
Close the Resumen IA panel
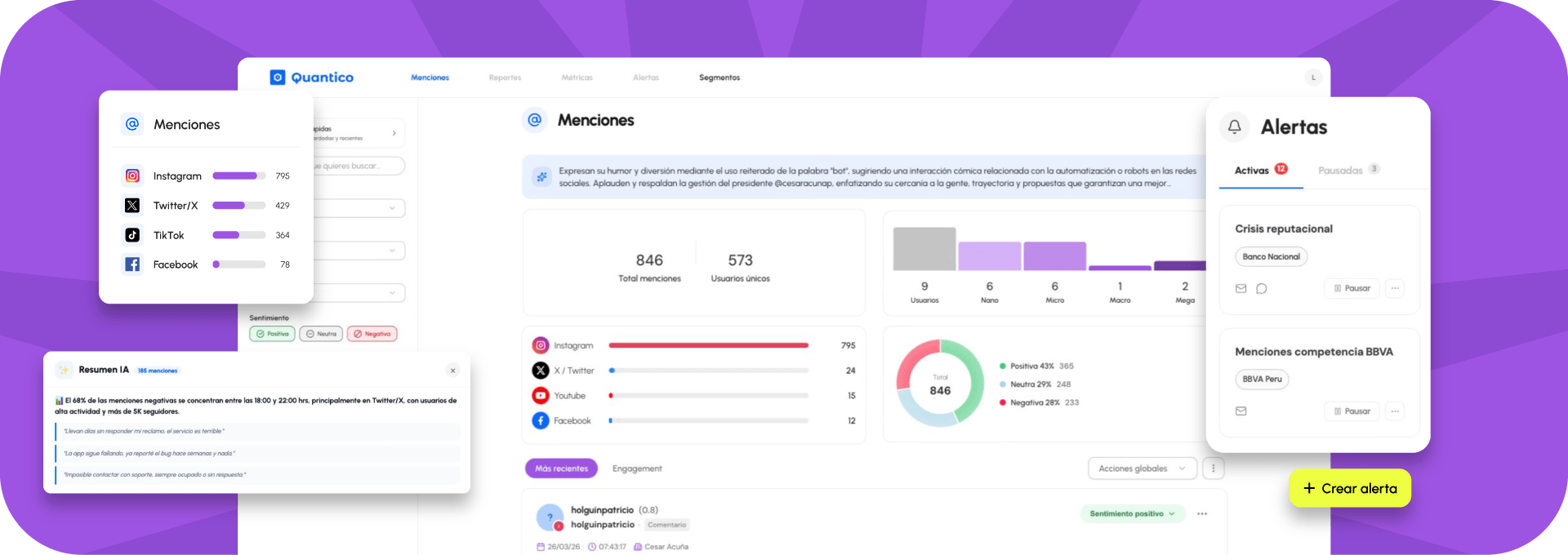click(x=452, y=371)
